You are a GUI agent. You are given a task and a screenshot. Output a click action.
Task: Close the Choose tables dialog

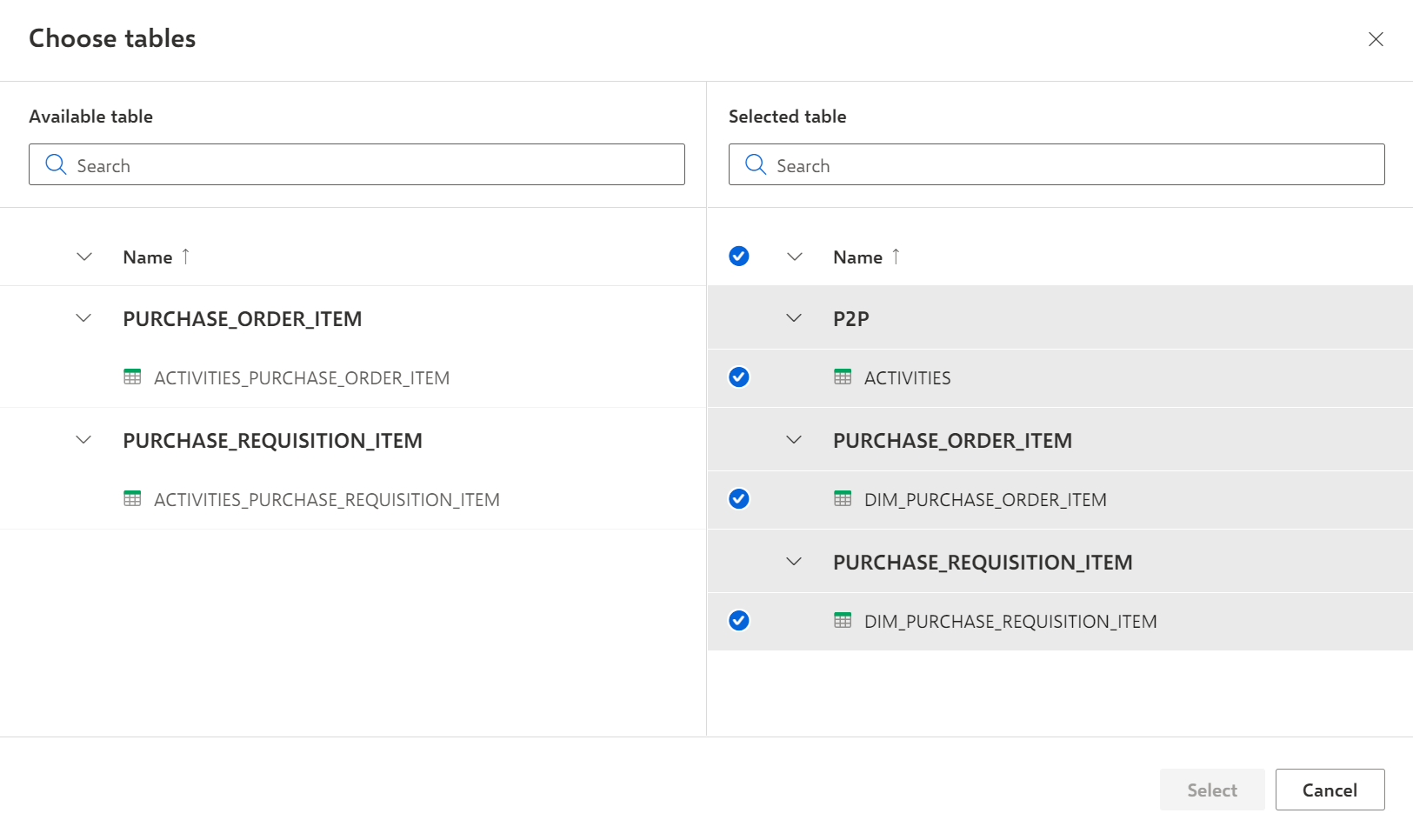tap(1376, 39)
